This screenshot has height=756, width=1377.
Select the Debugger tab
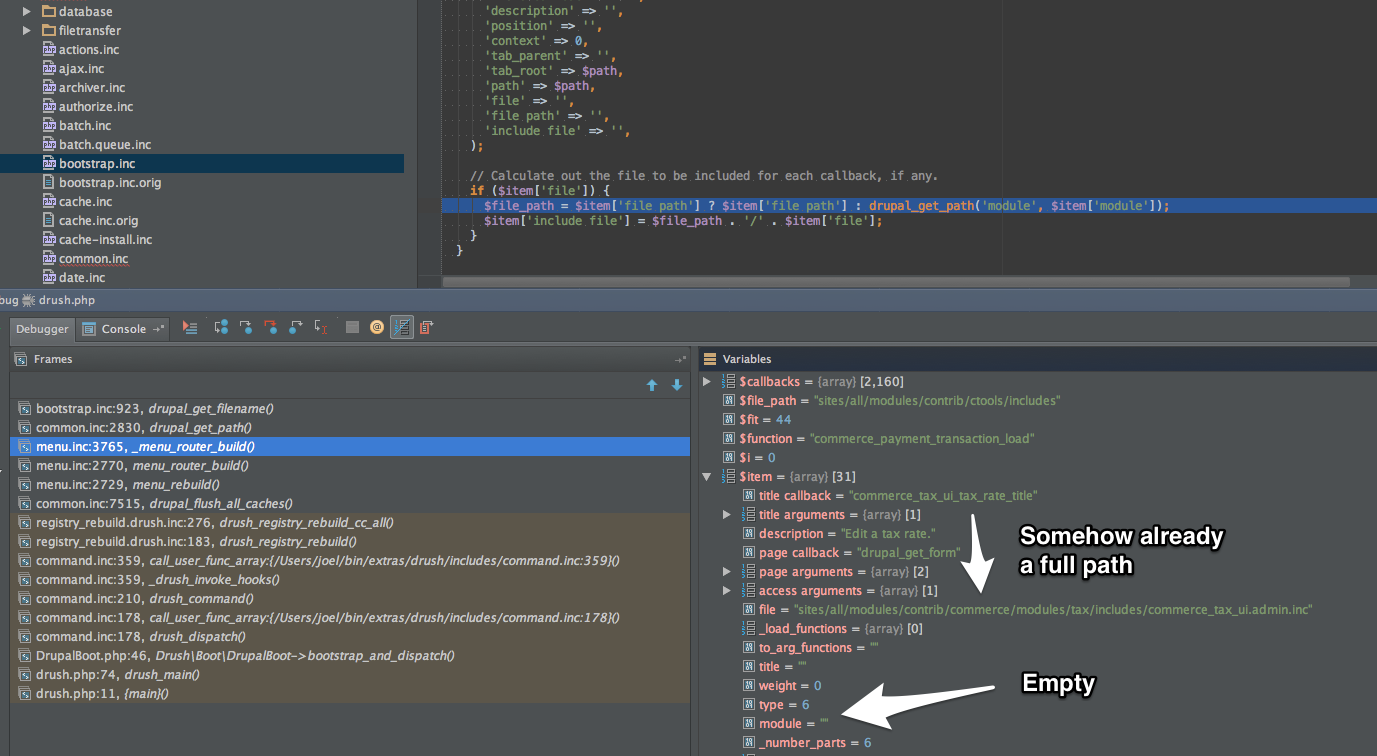click(x=42, y=329)
